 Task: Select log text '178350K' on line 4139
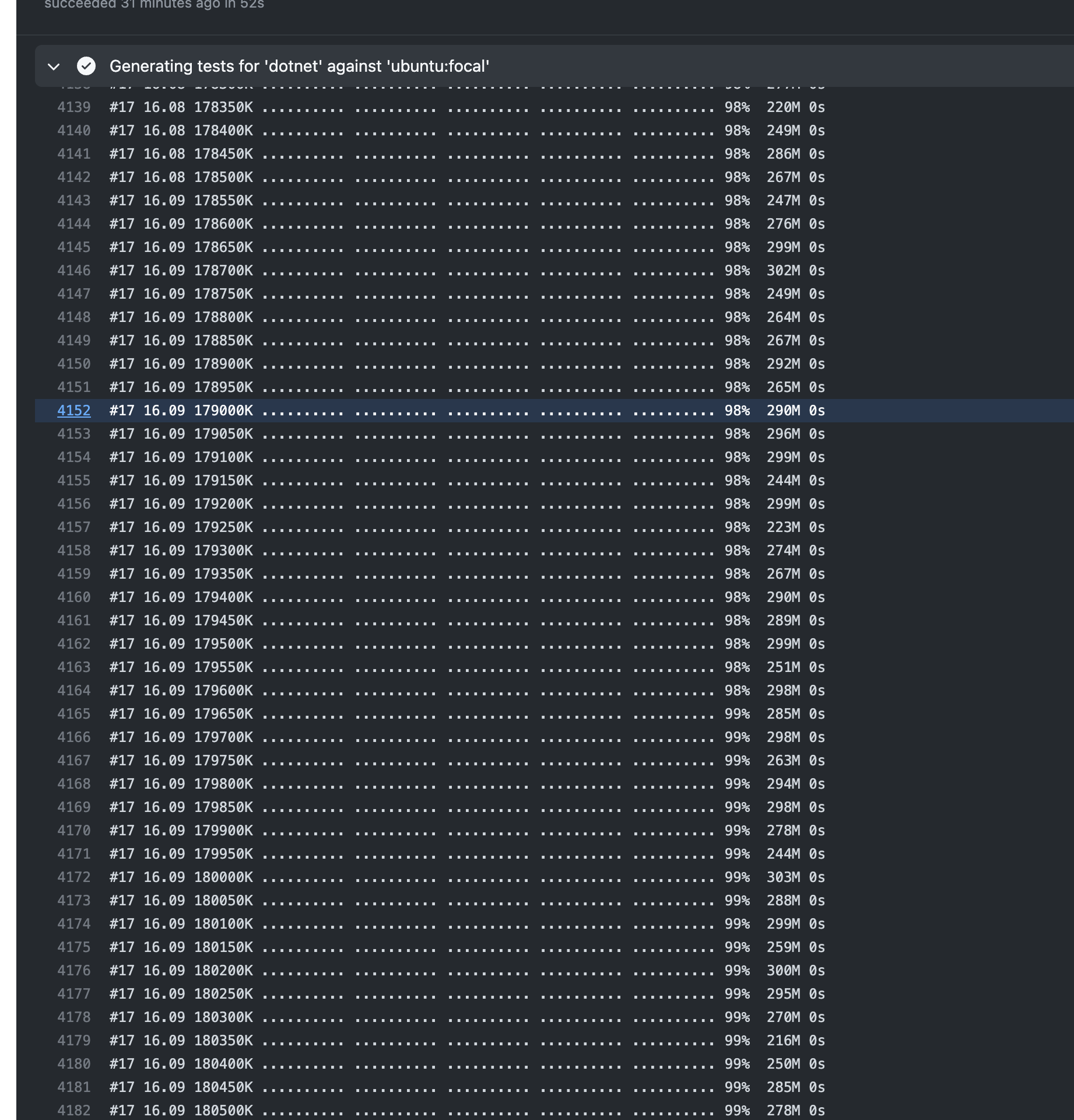tap(223, 107)
